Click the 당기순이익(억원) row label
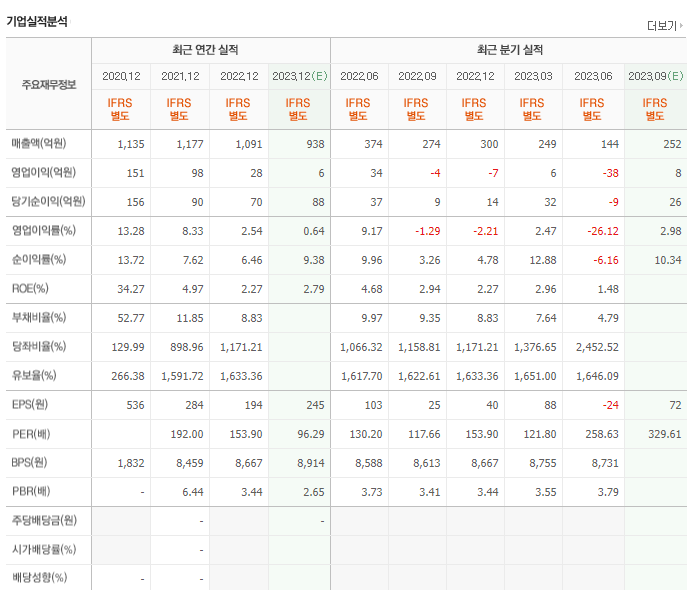692x590 pixels. 49,201
